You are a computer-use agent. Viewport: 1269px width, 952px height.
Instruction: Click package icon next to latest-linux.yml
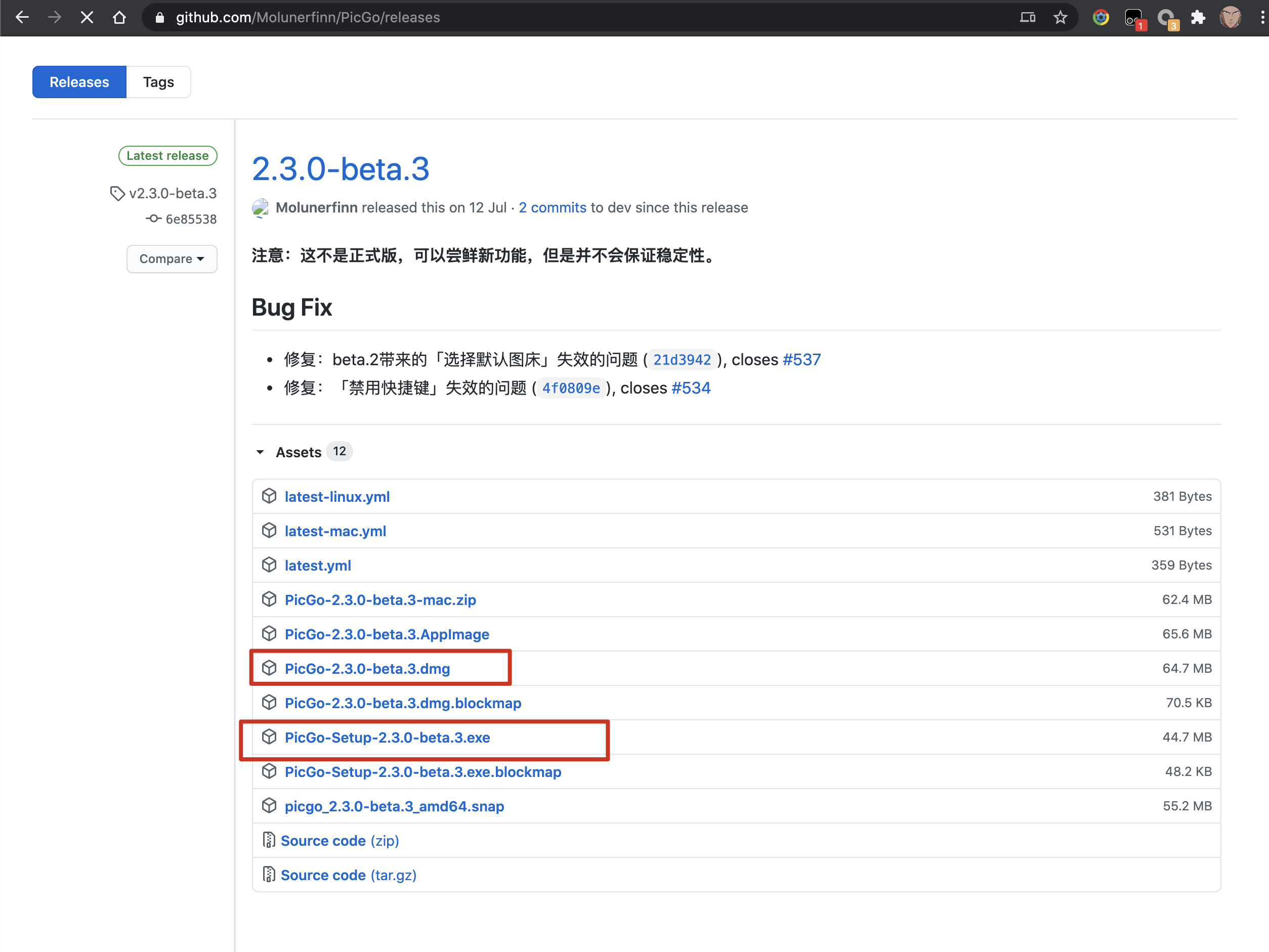[x=269, y=496]
